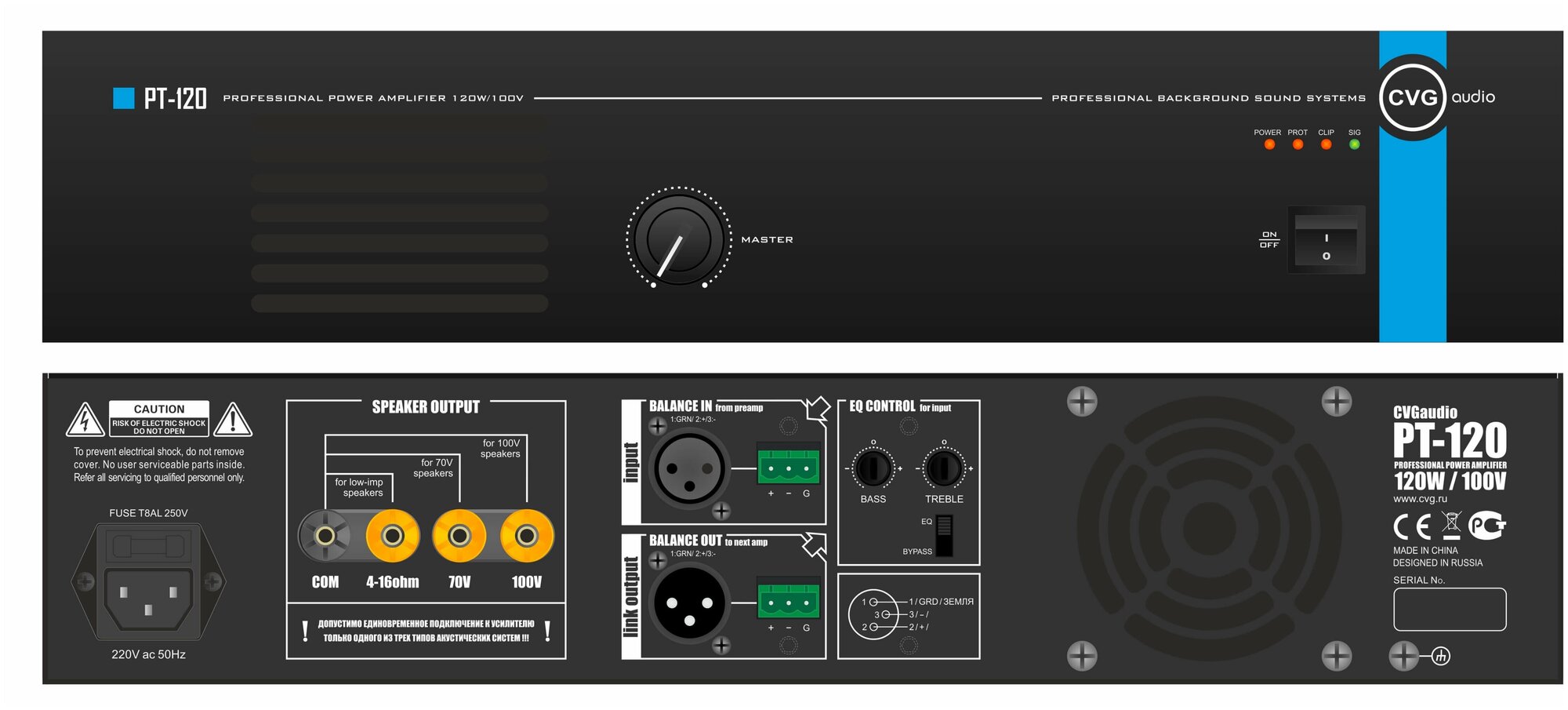Click the green SIG indicator LED
The image size is (1568, 710).
click(x=1354, y=144)
